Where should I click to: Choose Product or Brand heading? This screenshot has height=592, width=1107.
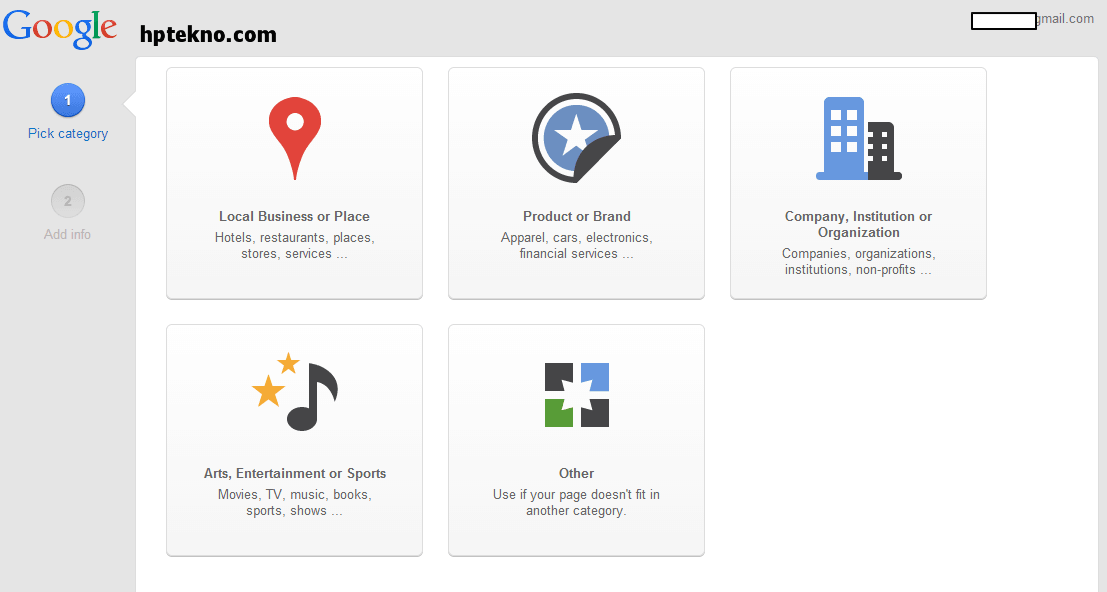pos(577,217)
